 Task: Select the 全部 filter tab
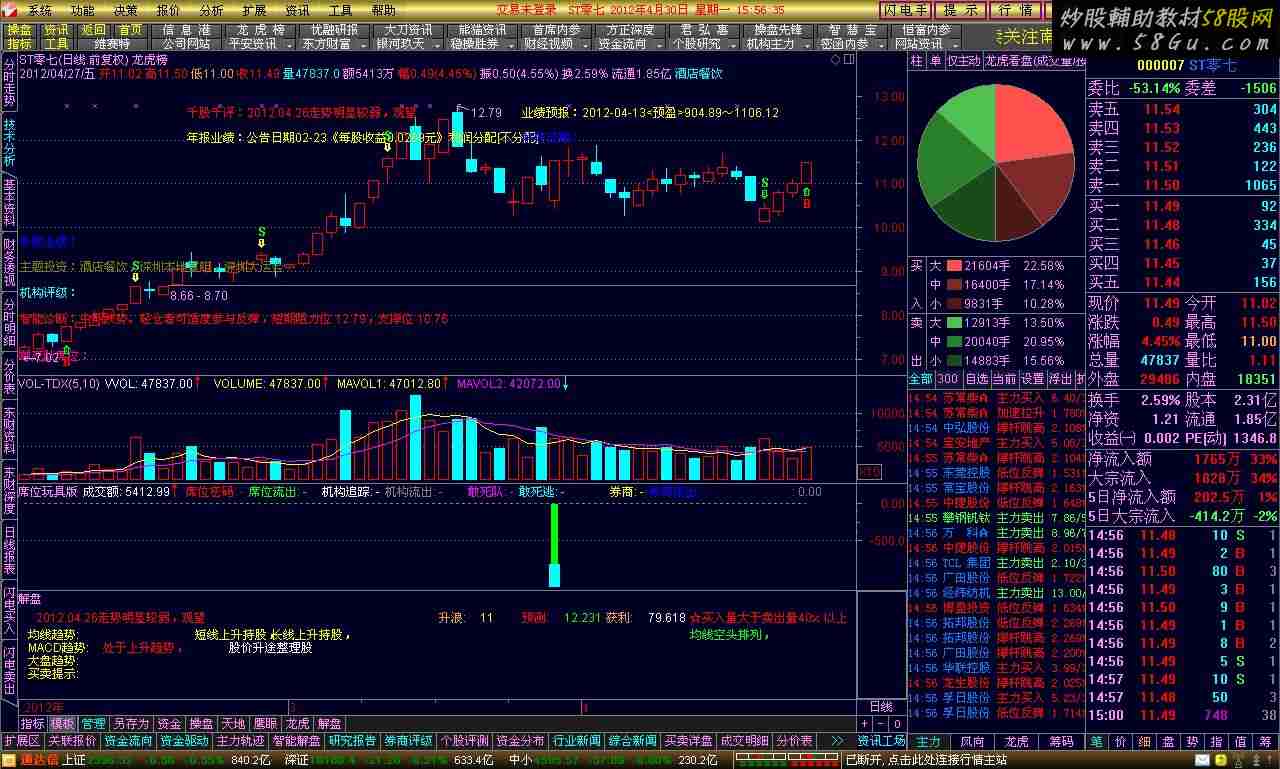click(920, 380)
